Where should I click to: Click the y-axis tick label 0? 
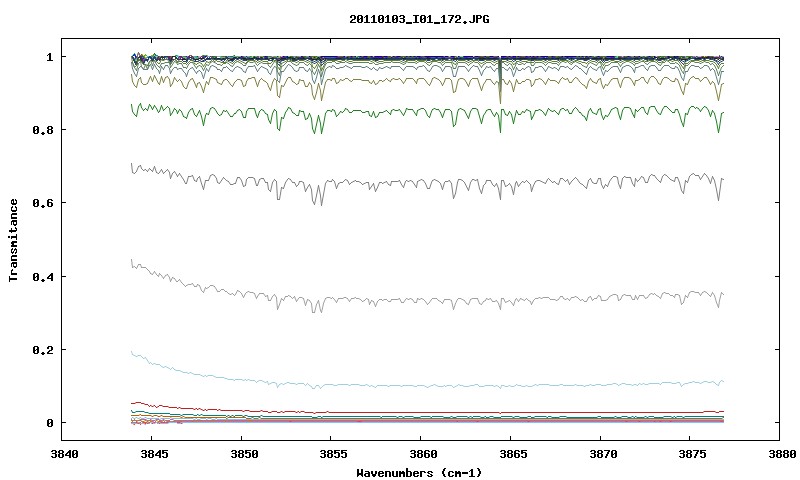[x=49, y=423]
